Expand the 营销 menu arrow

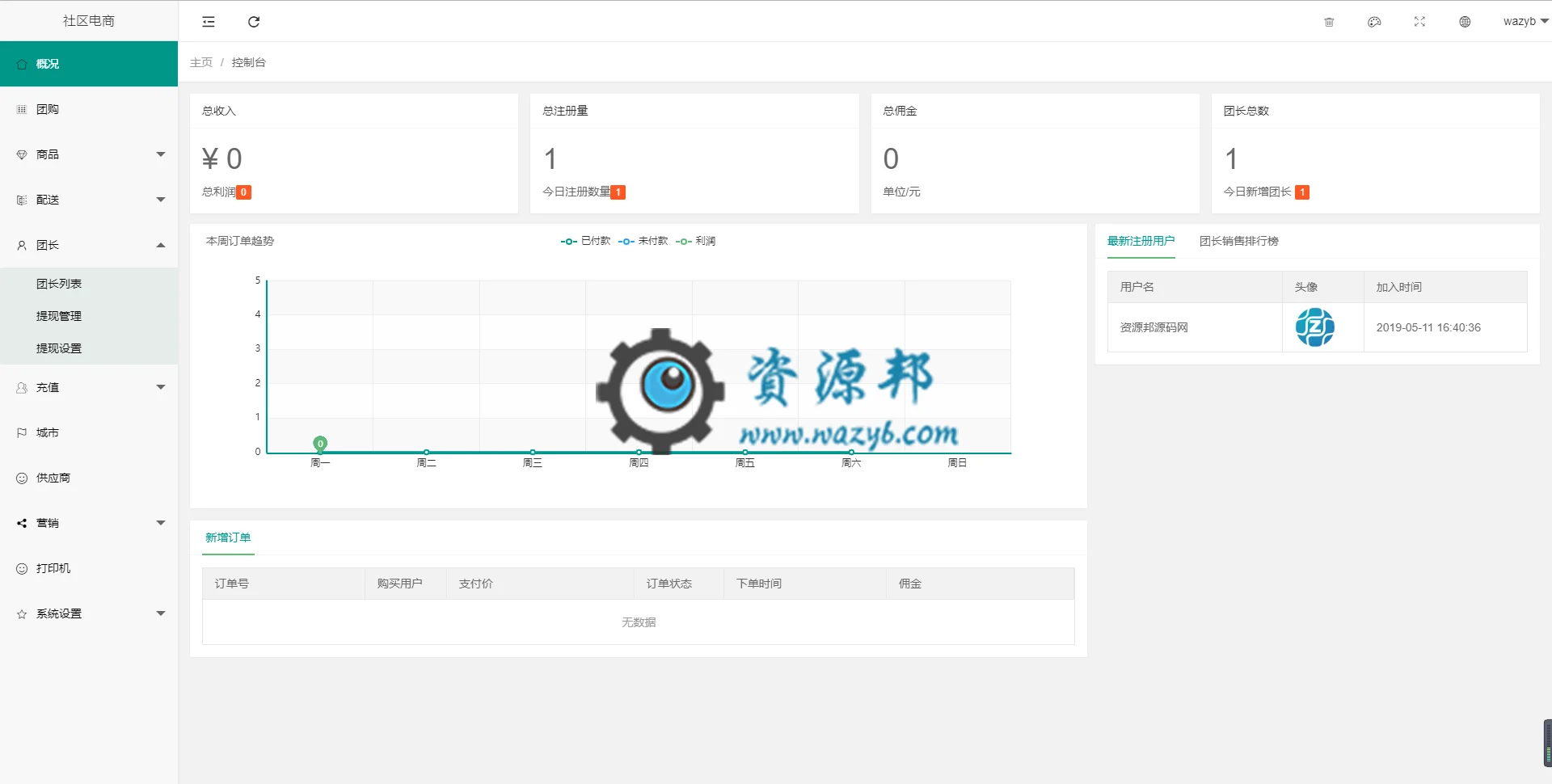[x=161, y=523]
